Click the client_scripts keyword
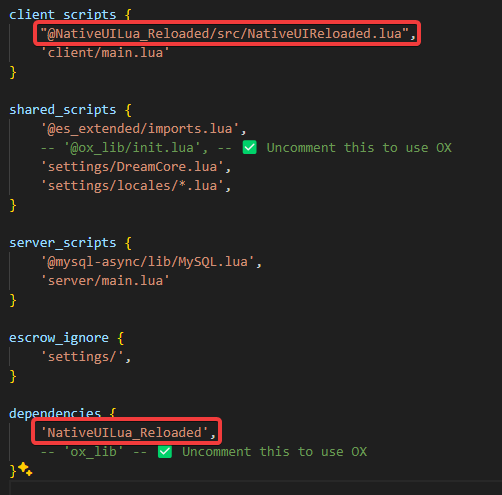The width and height of the screenshot is (502, 495). 63,14
